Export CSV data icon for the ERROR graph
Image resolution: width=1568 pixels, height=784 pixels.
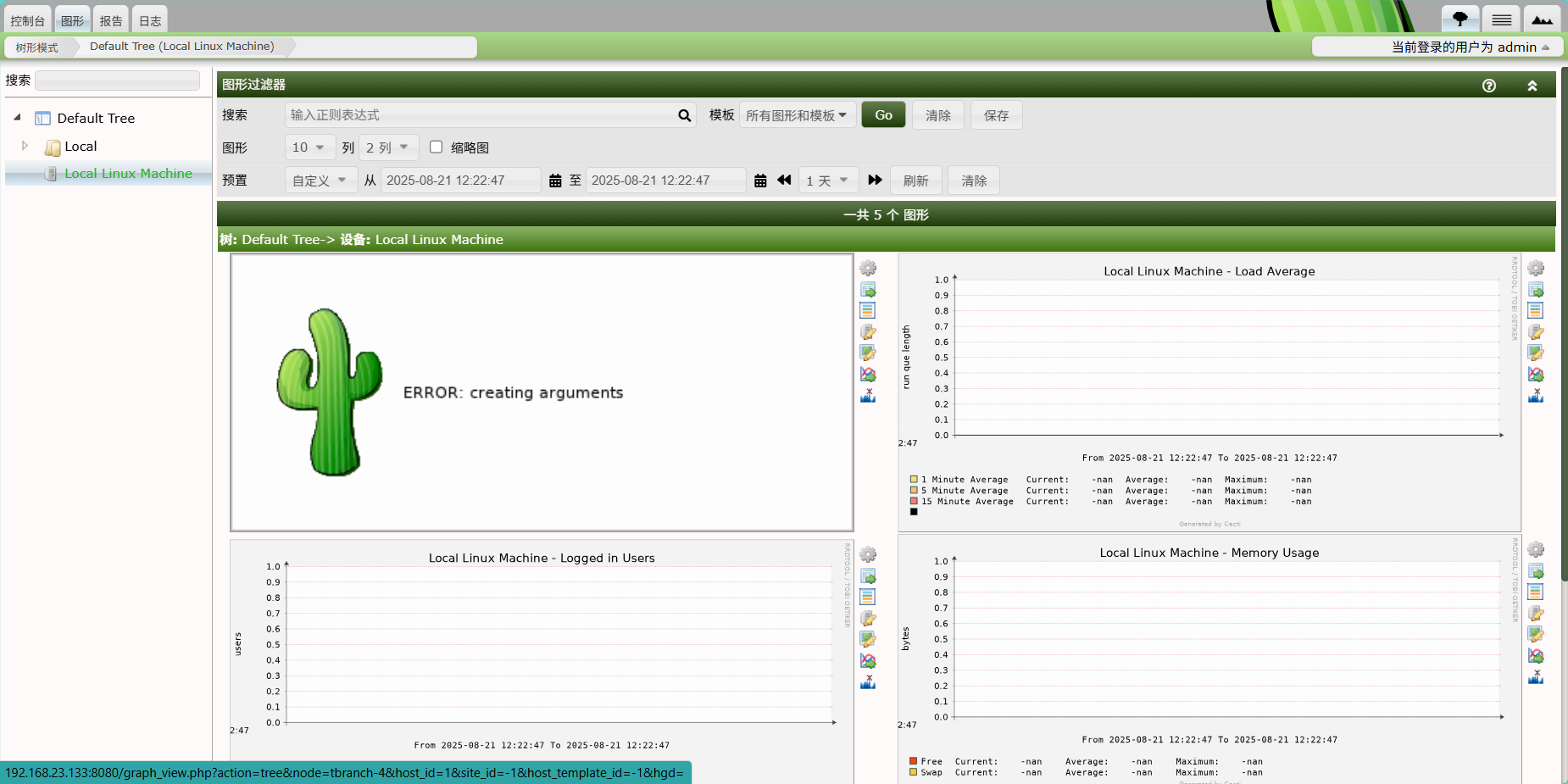(x=868, y=290)
